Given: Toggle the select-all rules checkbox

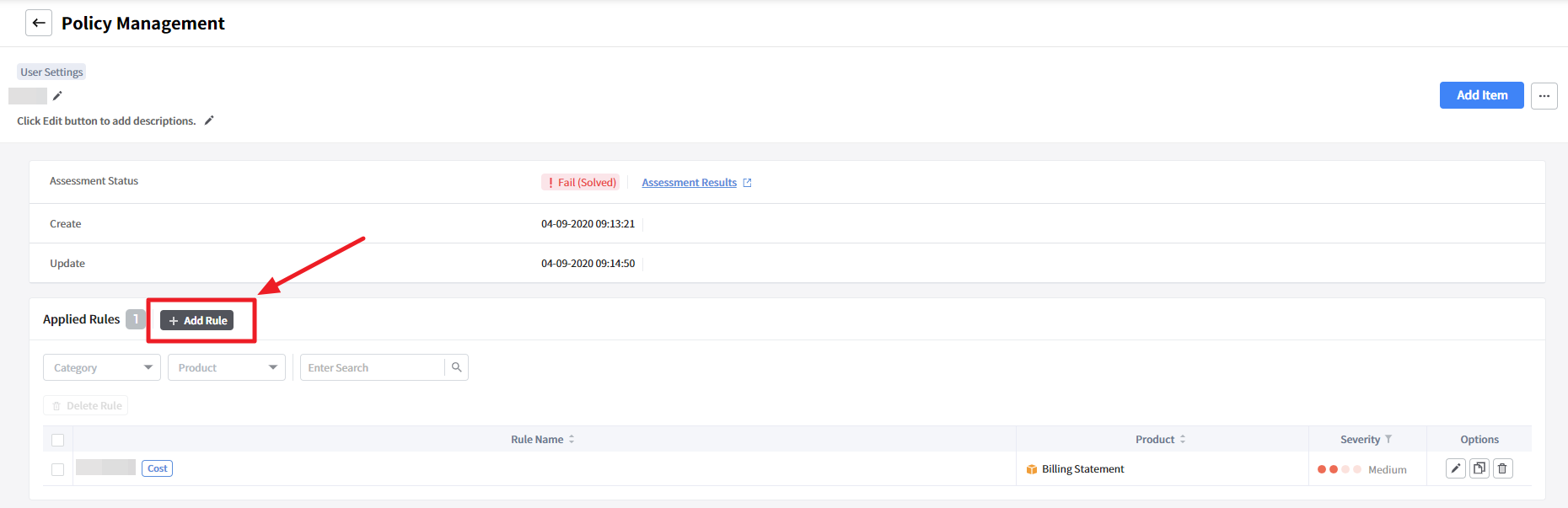Looking at the screenshot, I should [x=57, y=440].
